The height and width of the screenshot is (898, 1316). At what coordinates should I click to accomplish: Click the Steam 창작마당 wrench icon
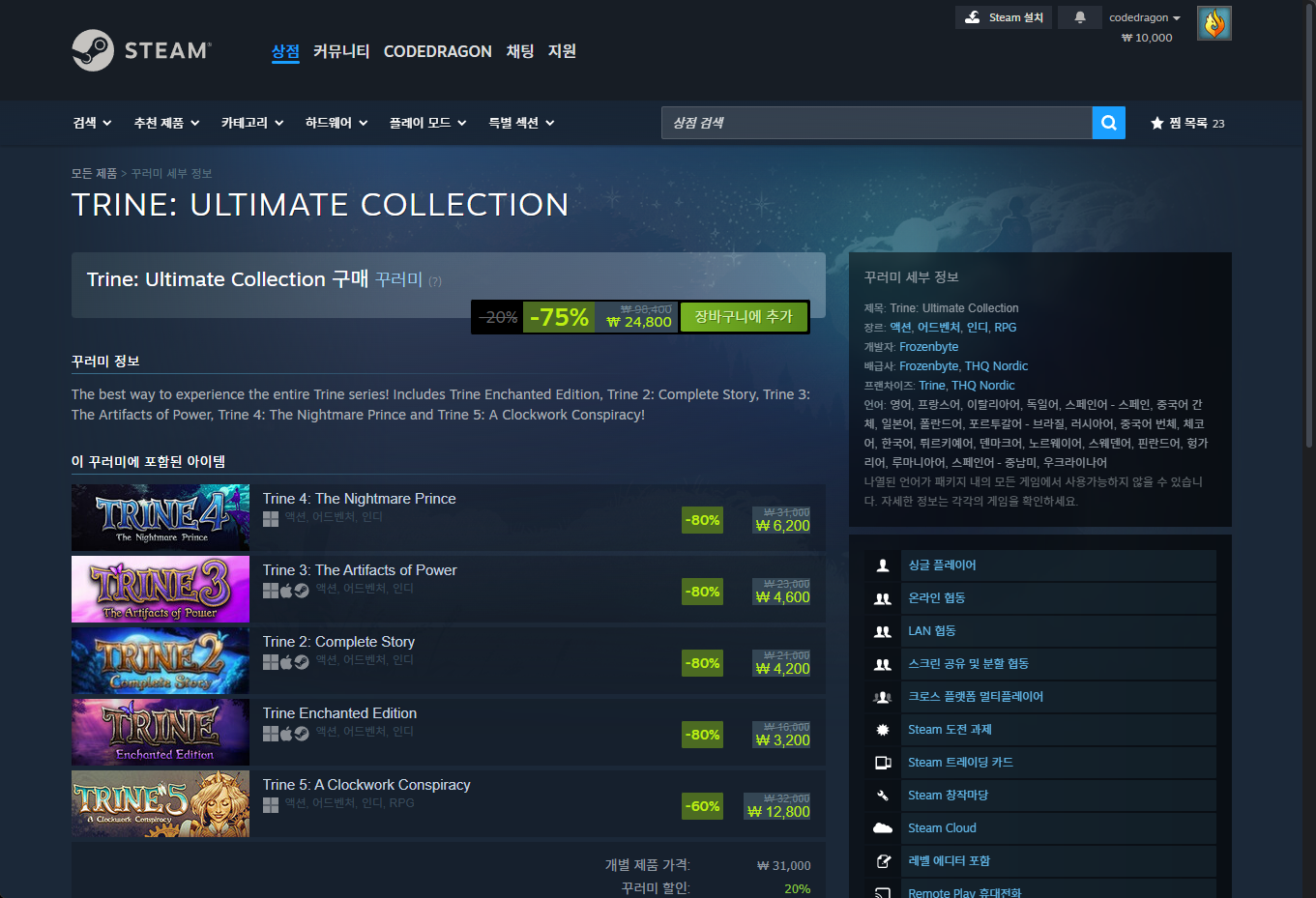(883, 796)
